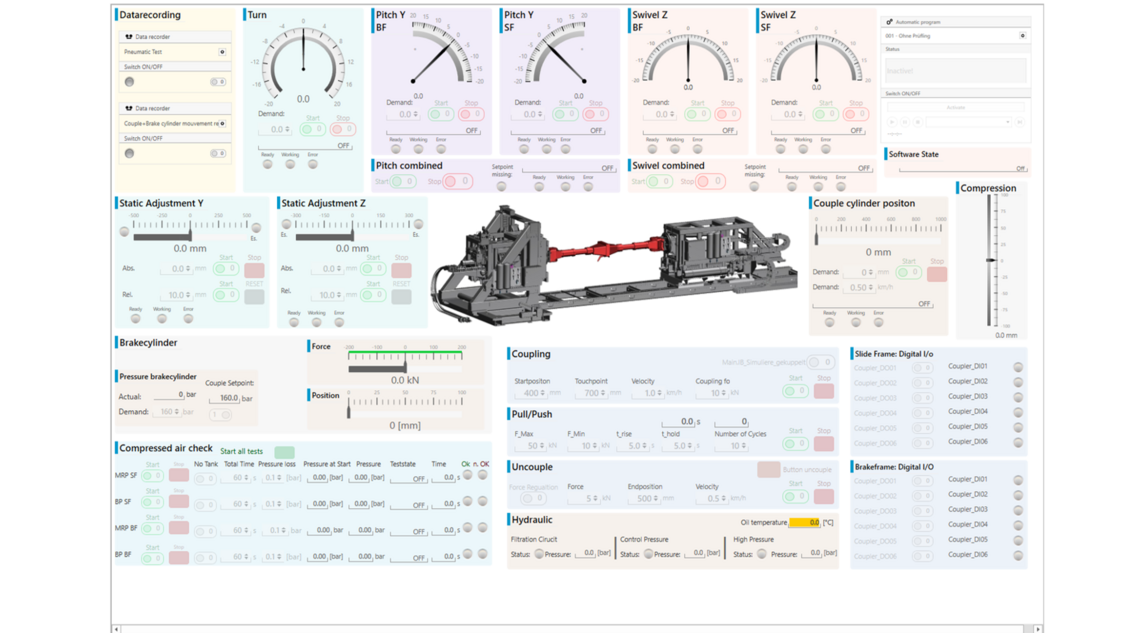The image size is (1140, 633).
Task: Click the Coupler_DI01 lamp in Slide Frame panel
Action: click(x=1018, y=368)
